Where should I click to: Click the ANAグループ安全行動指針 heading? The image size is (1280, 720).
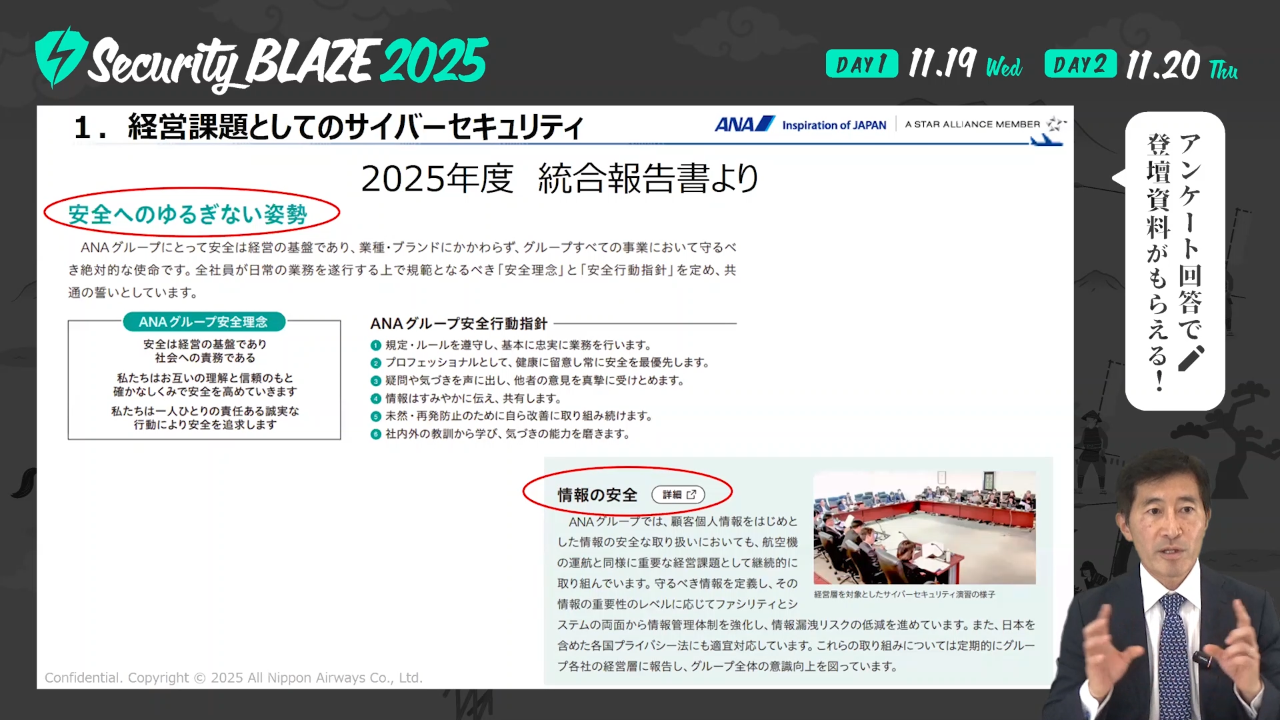pos(458,323)
